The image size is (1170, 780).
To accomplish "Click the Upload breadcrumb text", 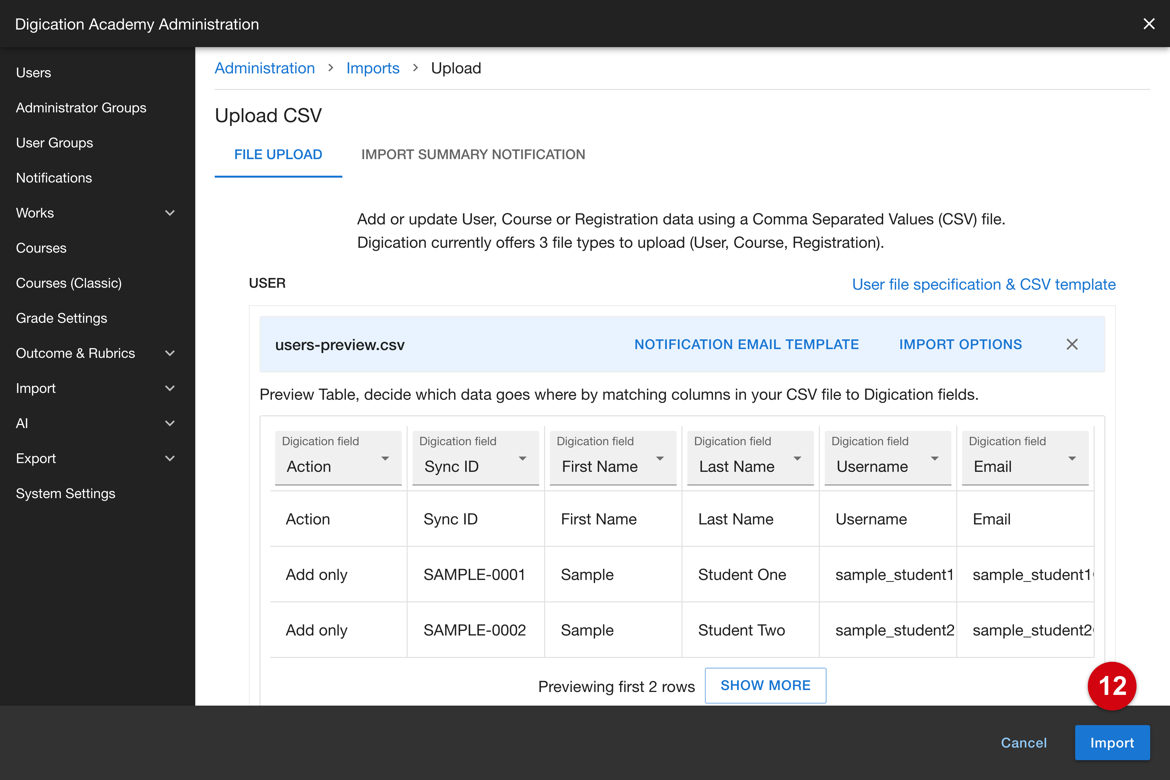I will coord(456,68).
